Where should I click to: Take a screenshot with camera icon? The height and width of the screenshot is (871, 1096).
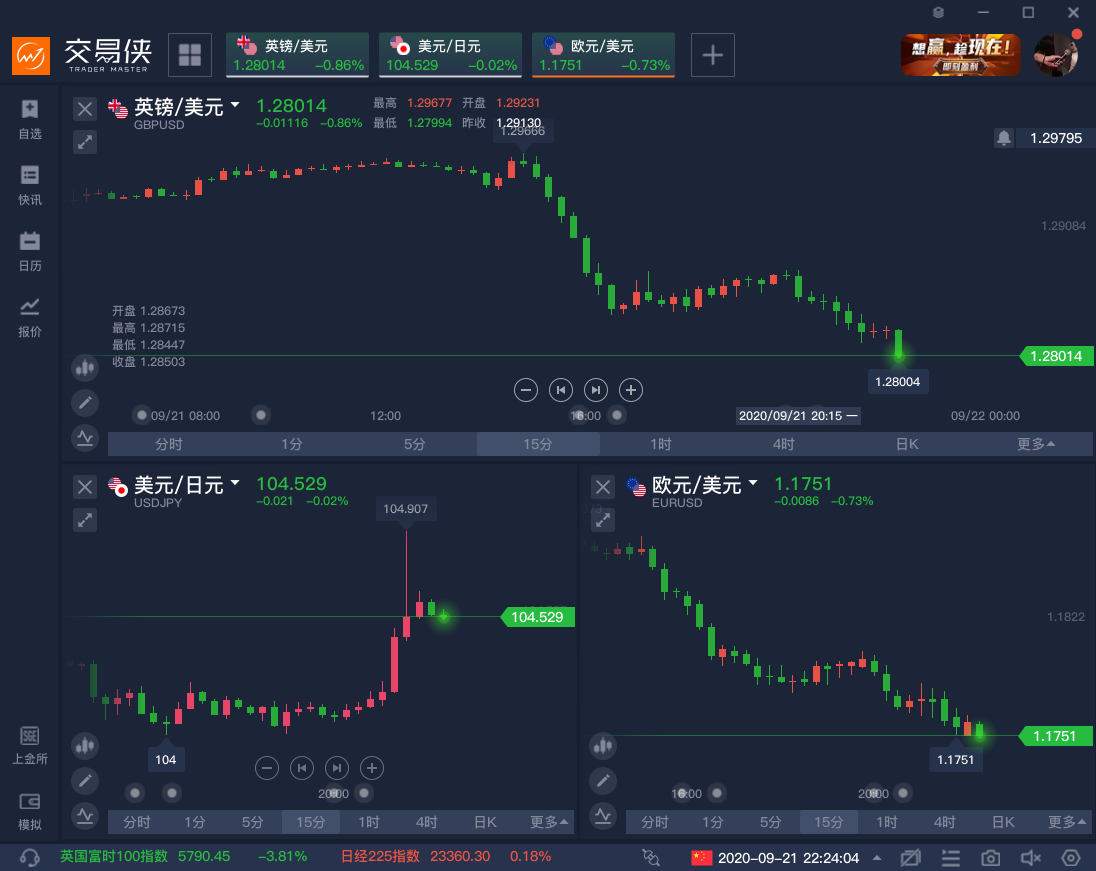click(x=990, y=858)
